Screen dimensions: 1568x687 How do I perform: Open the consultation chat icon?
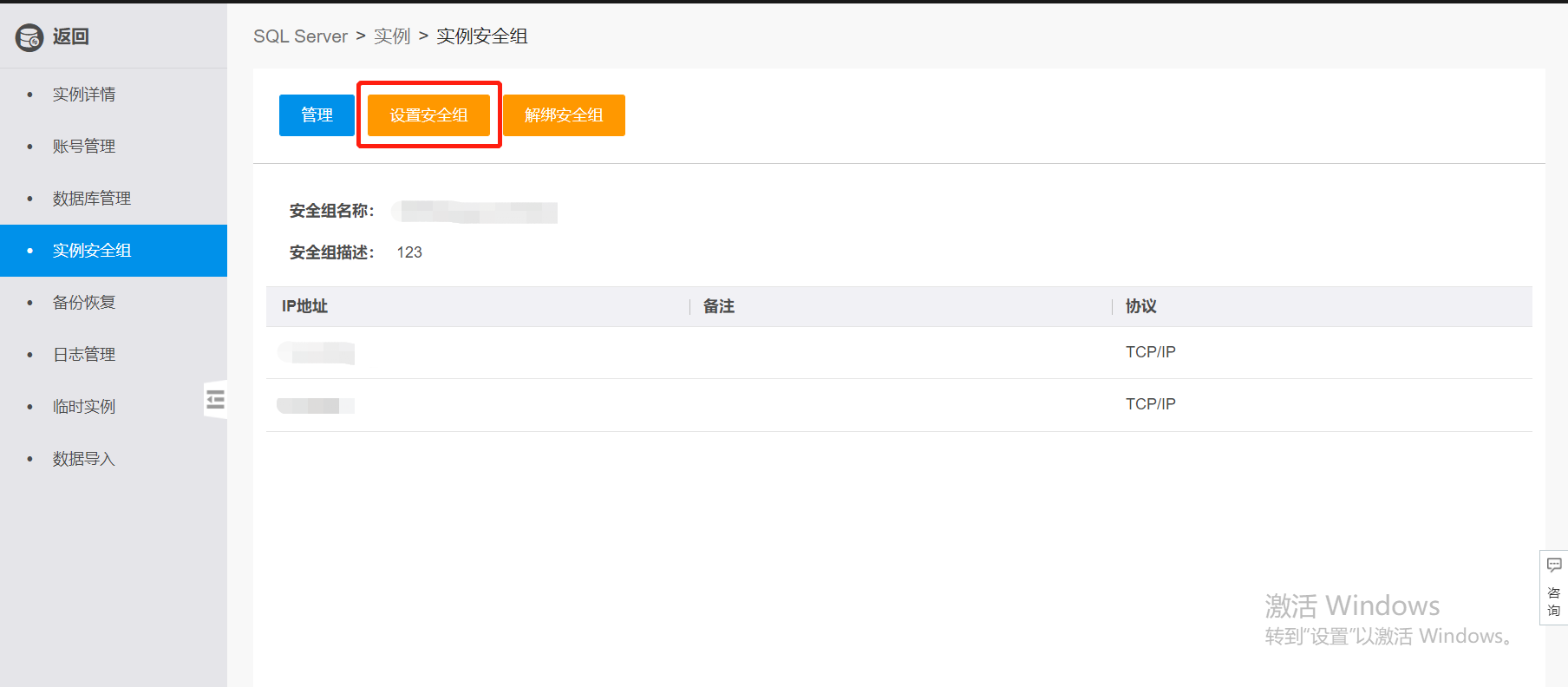tap(1553, 566)
